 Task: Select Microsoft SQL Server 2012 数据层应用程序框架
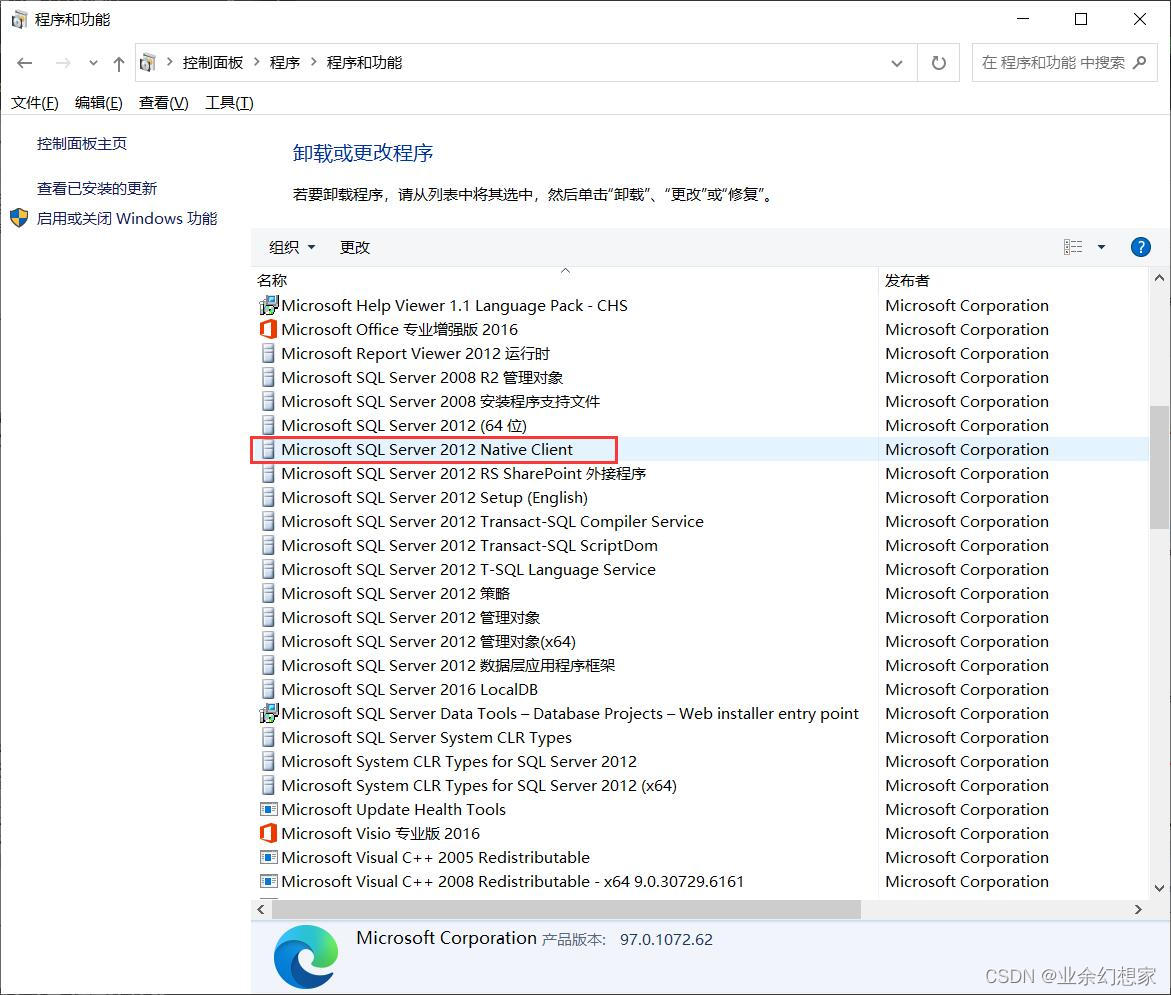pyautogui.click(x=448, y=665)
